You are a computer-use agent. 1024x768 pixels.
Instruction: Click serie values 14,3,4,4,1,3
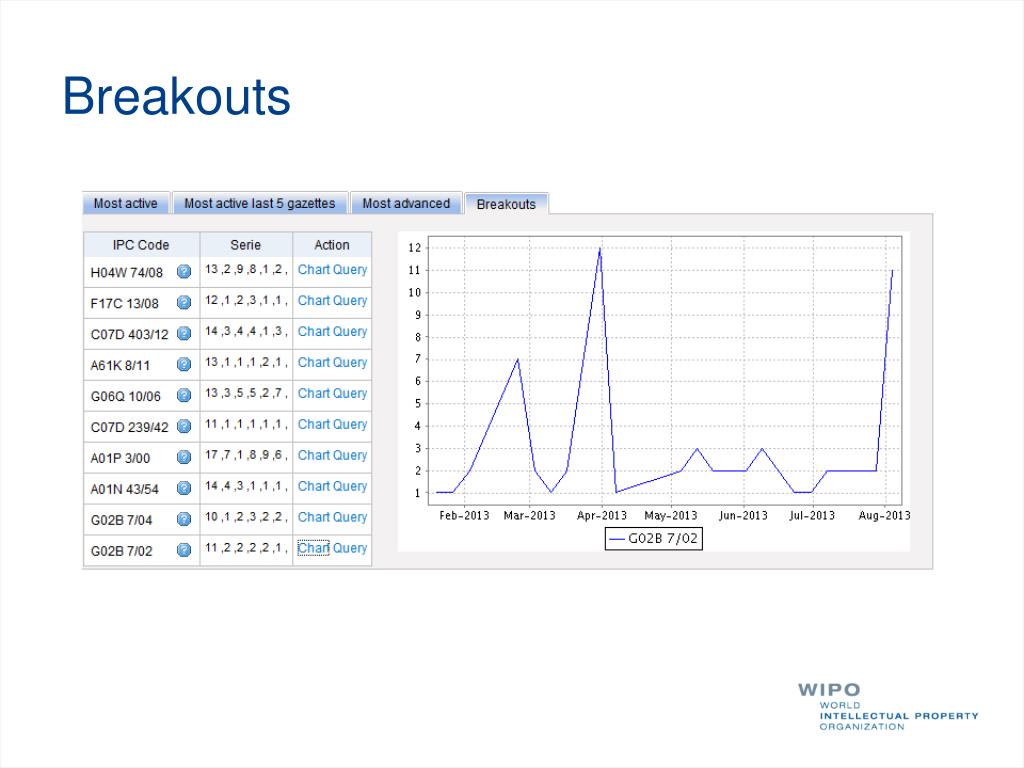point(246,330)
